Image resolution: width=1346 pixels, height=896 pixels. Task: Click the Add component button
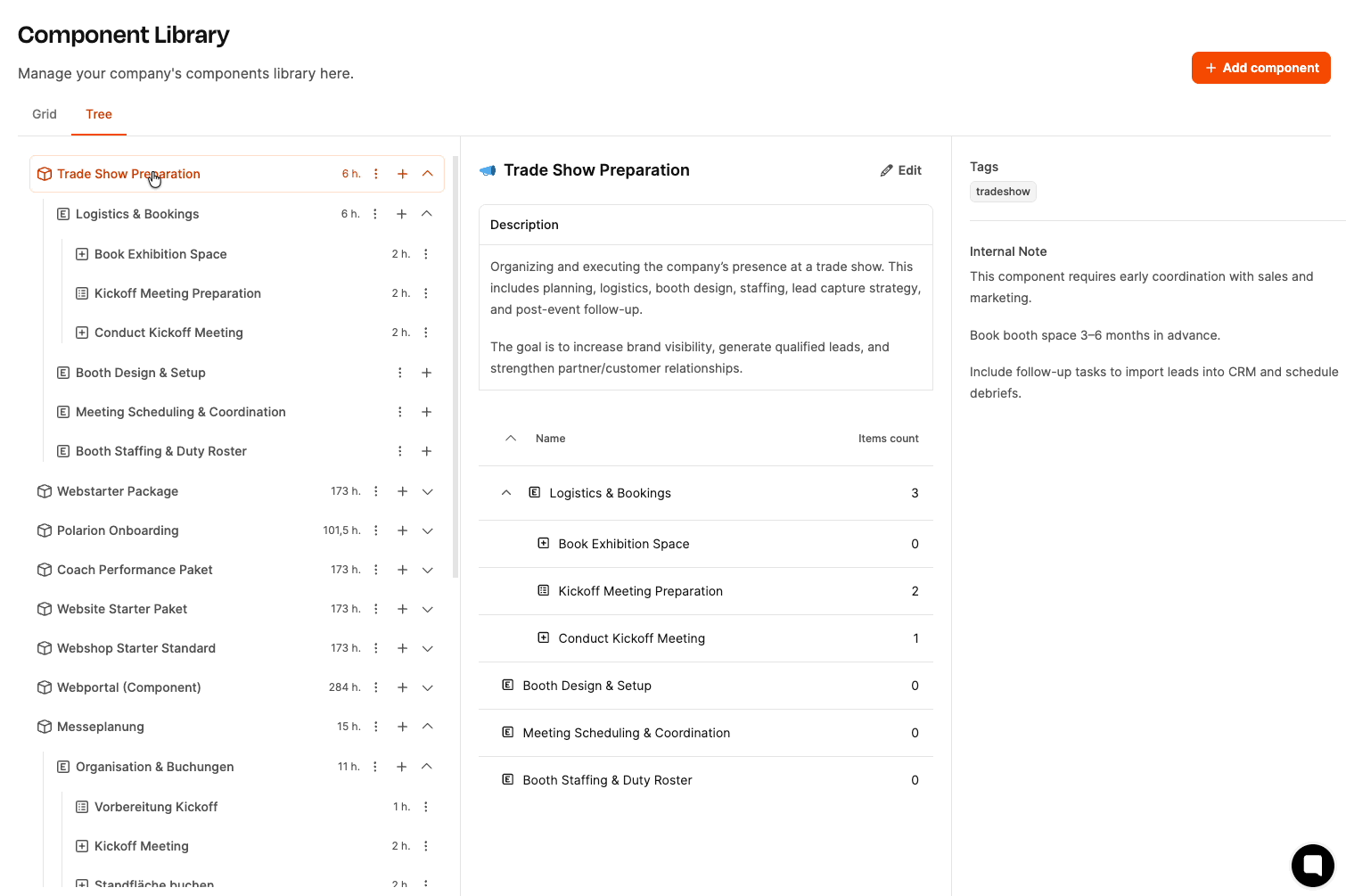point(1260,68)
